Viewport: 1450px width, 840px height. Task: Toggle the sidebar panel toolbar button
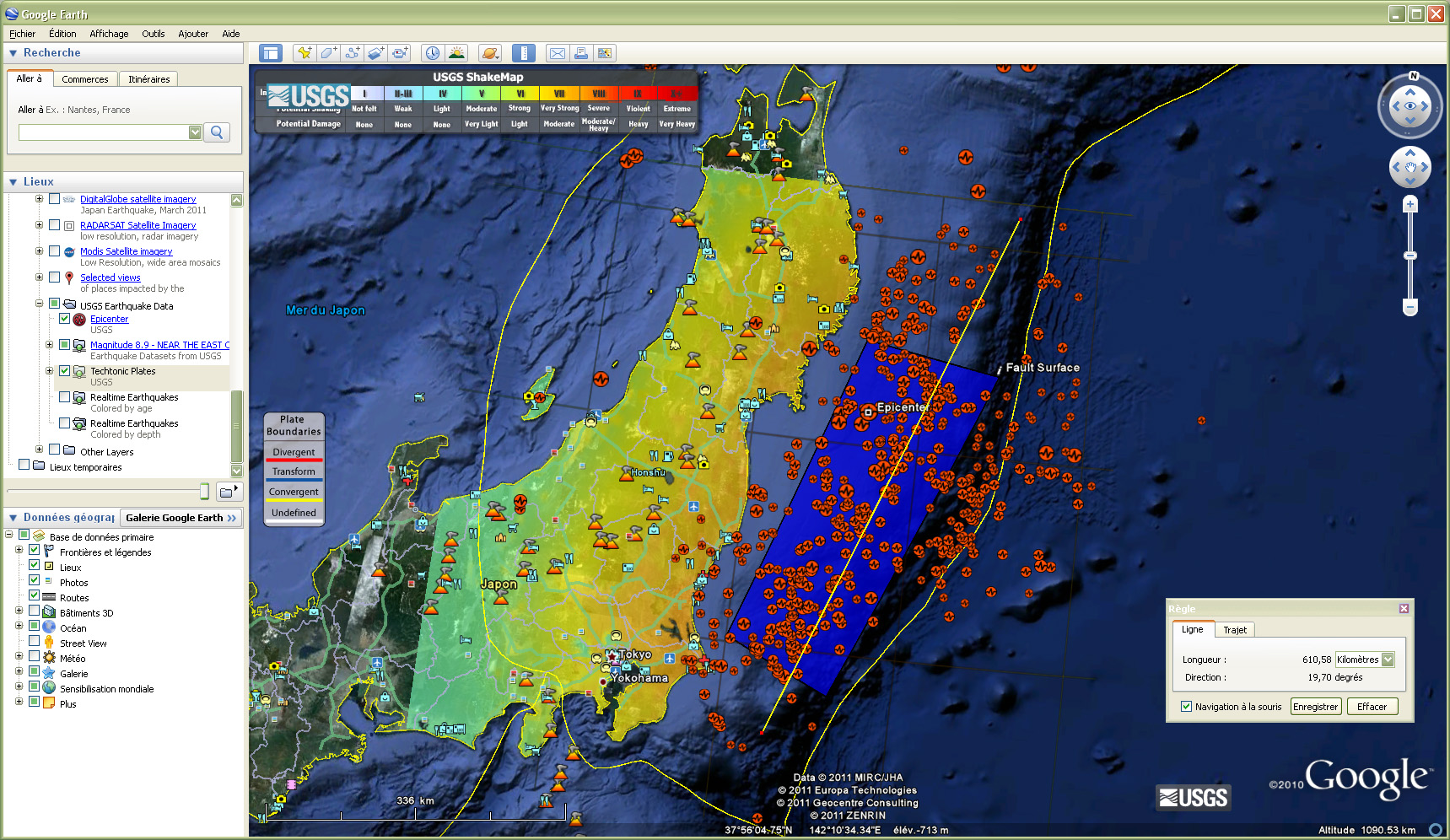pyautogui.click(x=271, y=53)
